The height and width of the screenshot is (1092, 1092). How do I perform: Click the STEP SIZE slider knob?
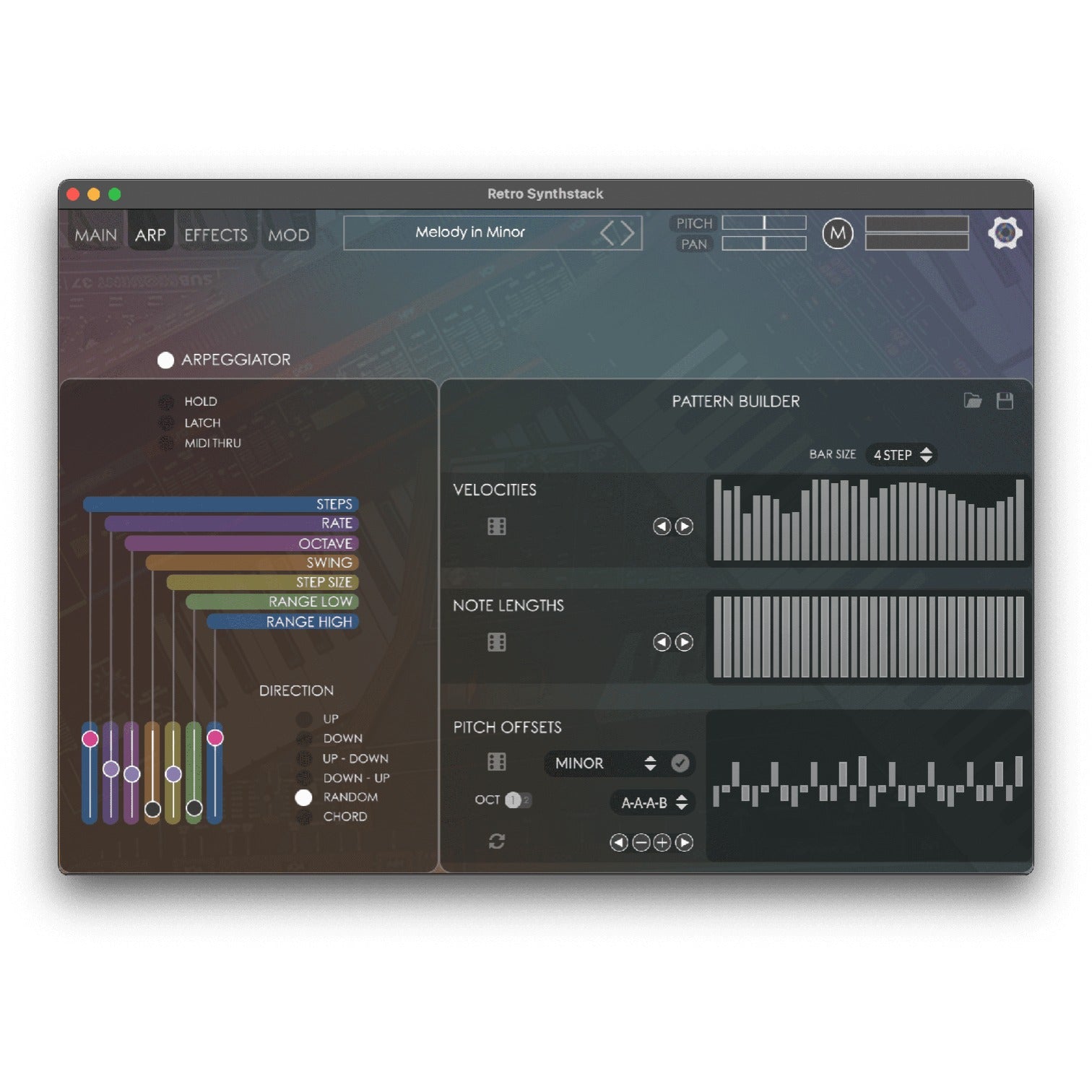click(173, 774)
